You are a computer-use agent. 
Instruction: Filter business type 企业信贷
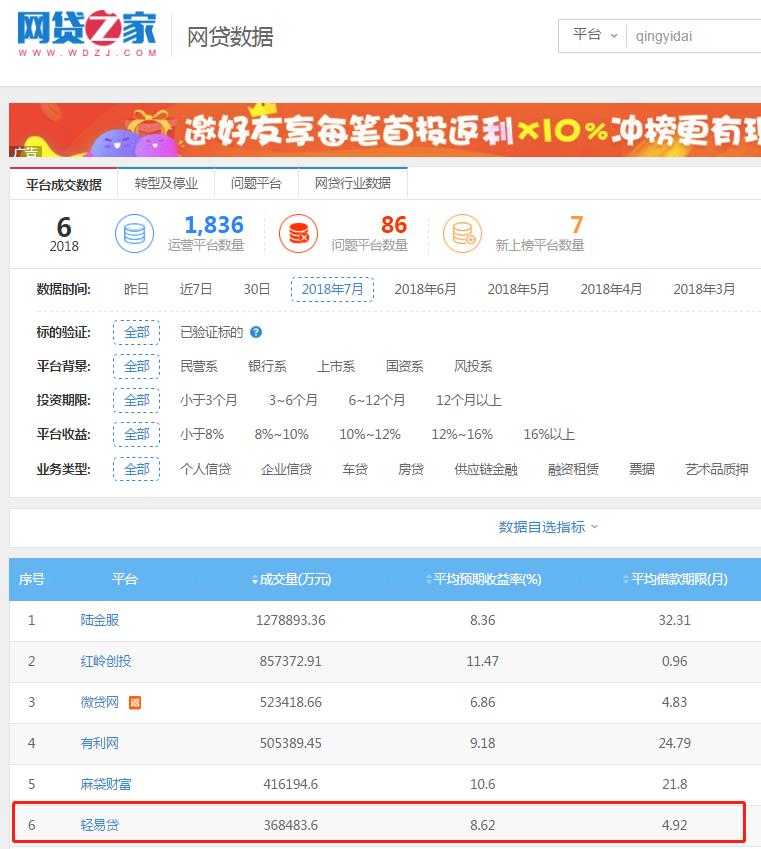[287, 469]
